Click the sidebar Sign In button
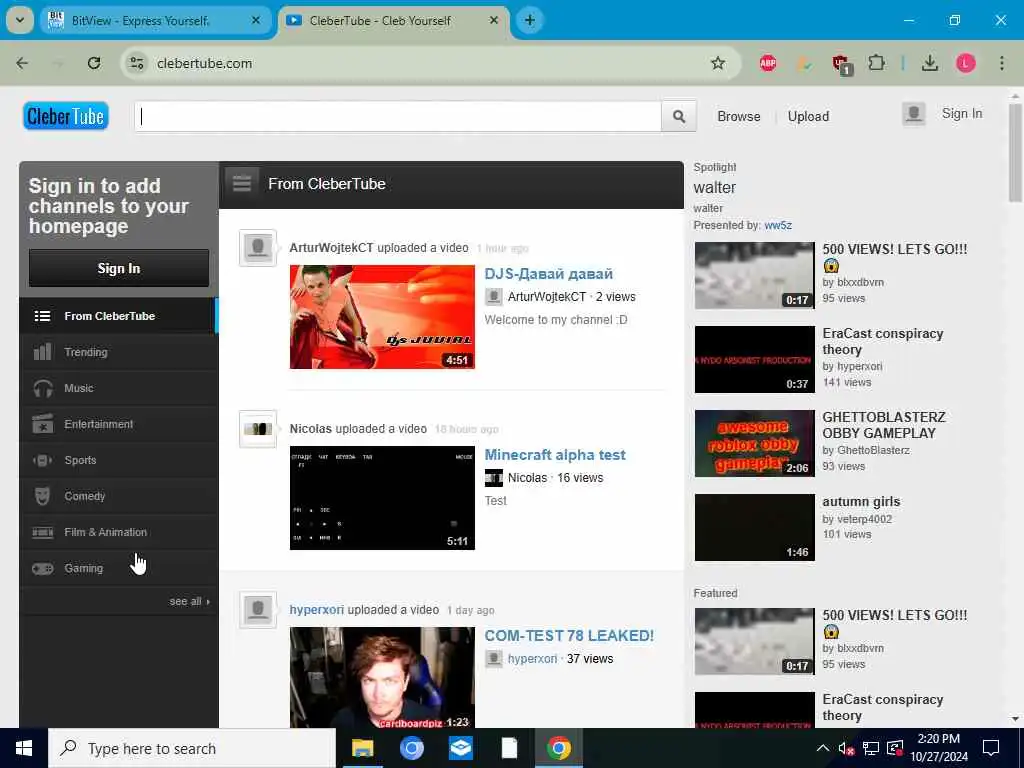 click(x=119, y=268)
